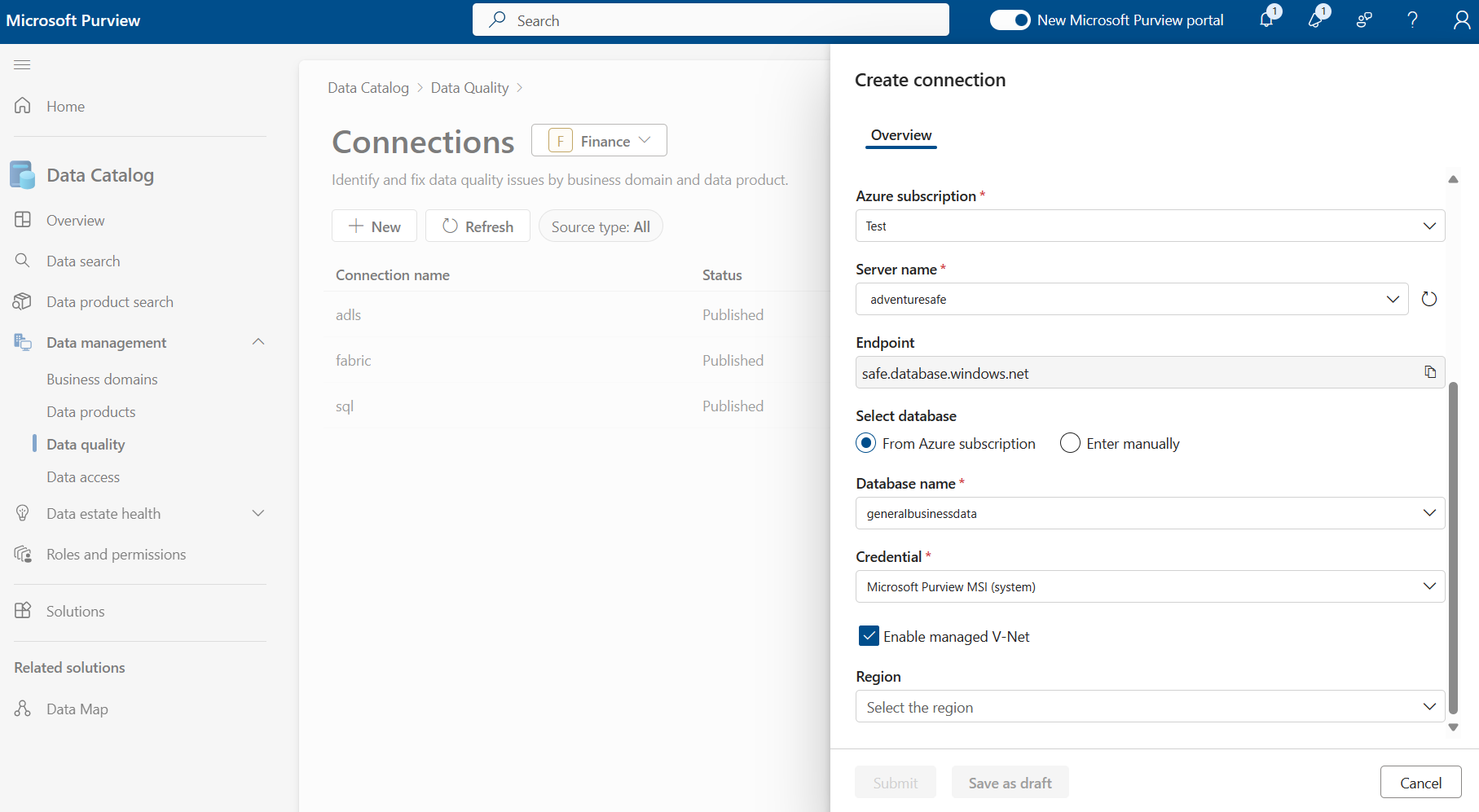Image resolution: width=1479 pixels, height=812 pixels.
Task: Click in the top Search field
Action: point(711,20)
